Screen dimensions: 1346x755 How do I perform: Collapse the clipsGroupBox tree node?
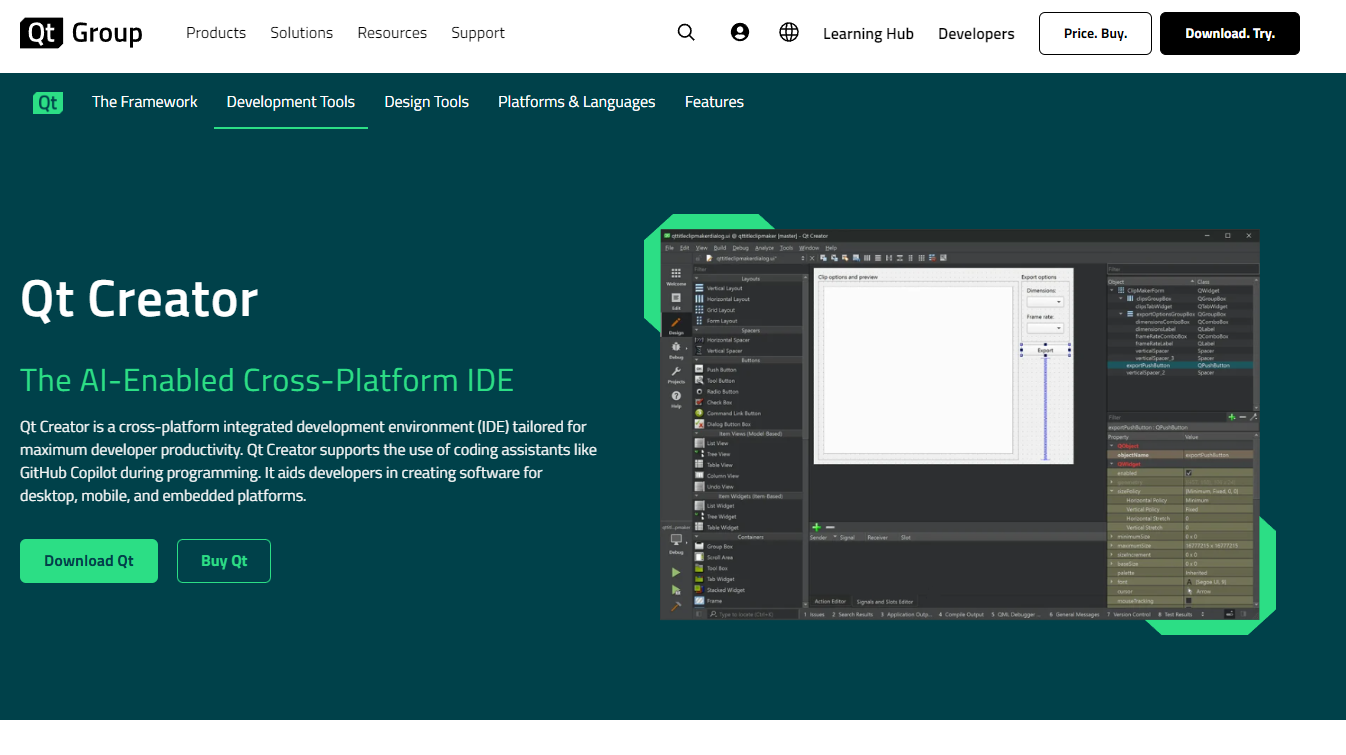pos(1120,298)
